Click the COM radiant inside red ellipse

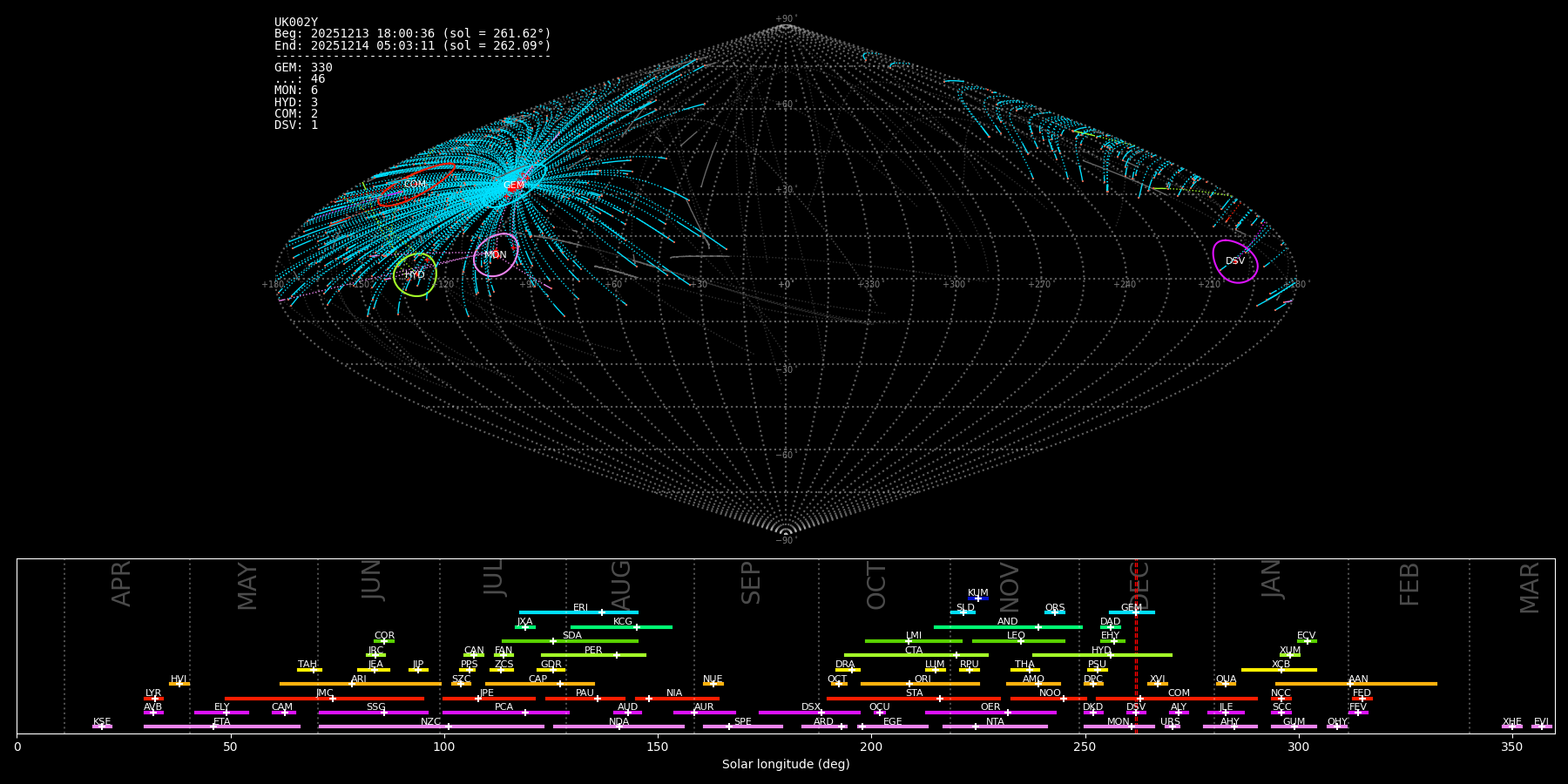(415, 185)
